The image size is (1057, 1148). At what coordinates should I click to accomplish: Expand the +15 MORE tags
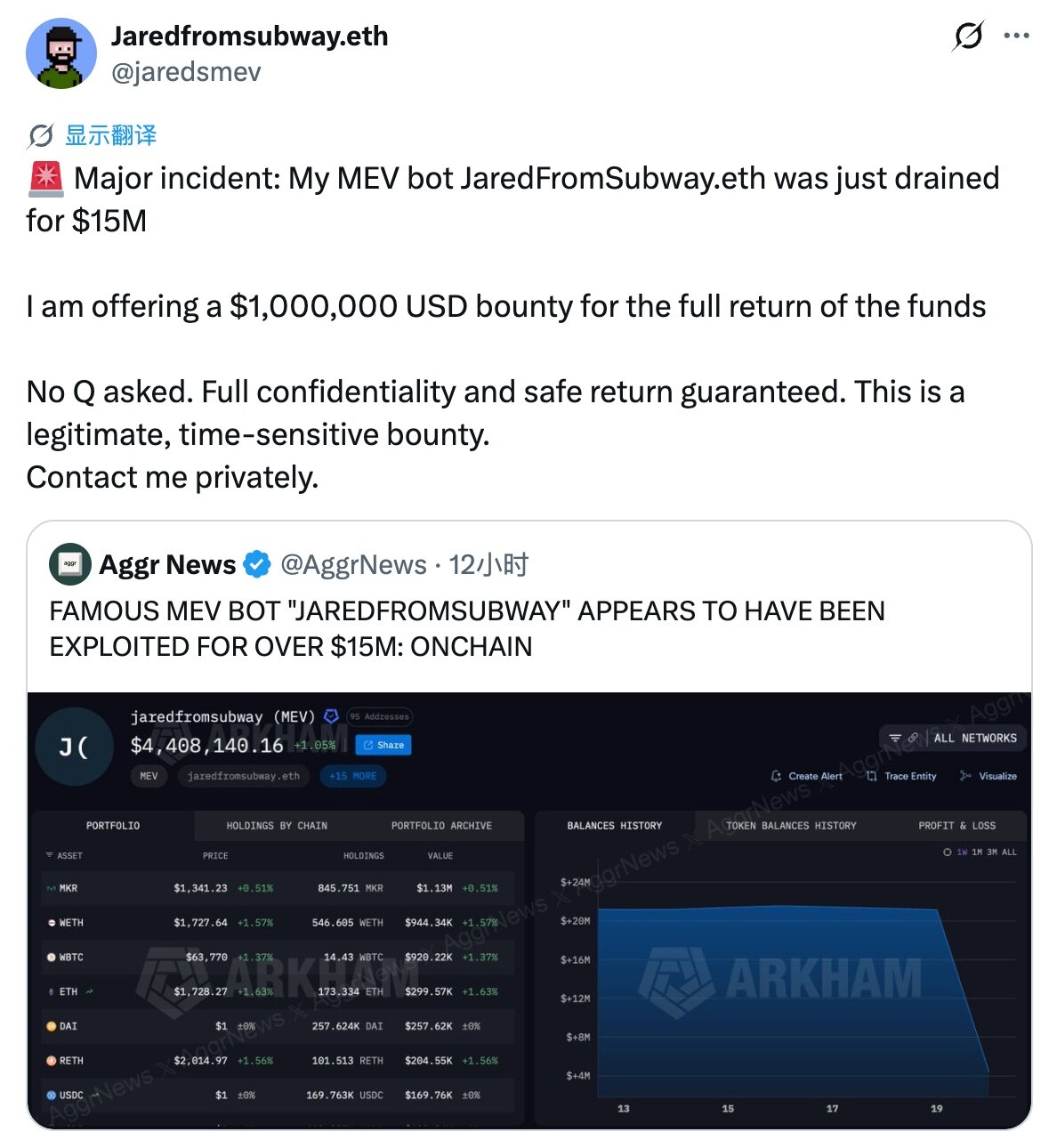352,776
